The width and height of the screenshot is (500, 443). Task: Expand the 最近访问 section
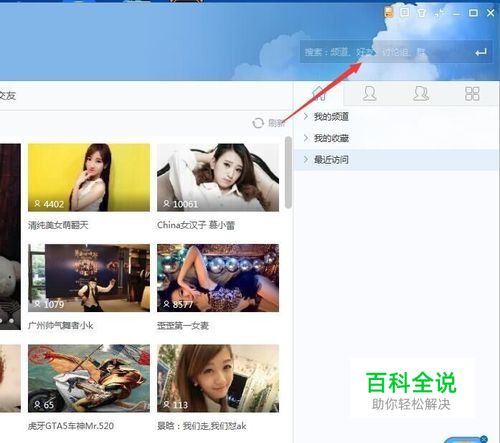click(x=306, y=159)
